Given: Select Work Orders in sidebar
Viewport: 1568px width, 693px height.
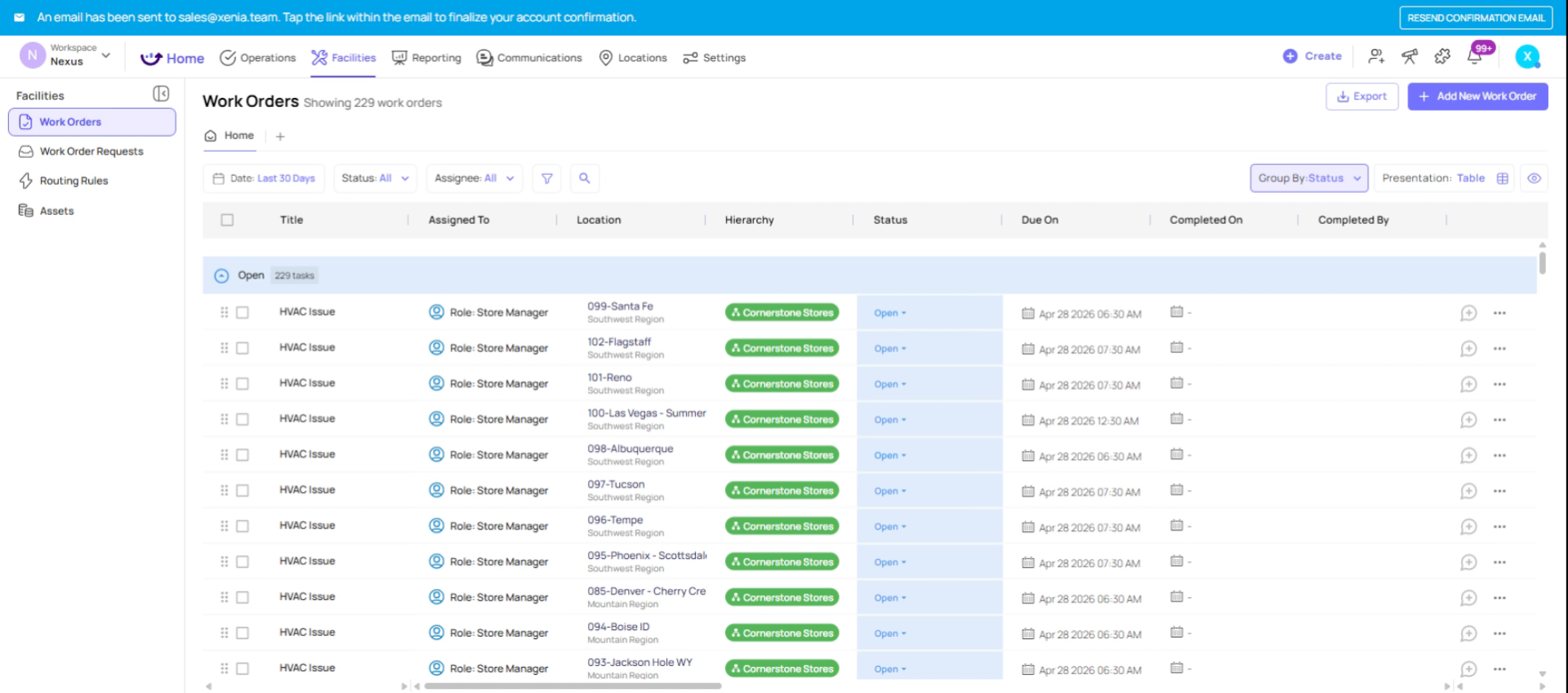Looking at the screenshot, I should [x=91, y=122].
